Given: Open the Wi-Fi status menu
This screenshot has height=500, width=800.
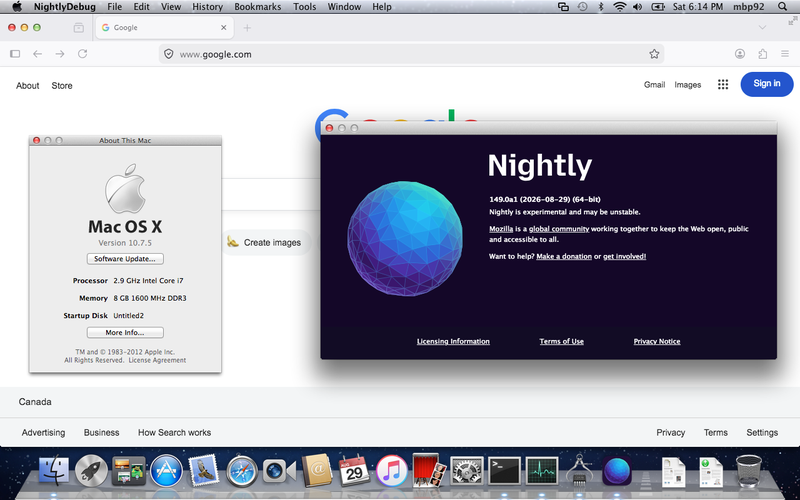Looking at the screenshot, I should coord(619,7).
